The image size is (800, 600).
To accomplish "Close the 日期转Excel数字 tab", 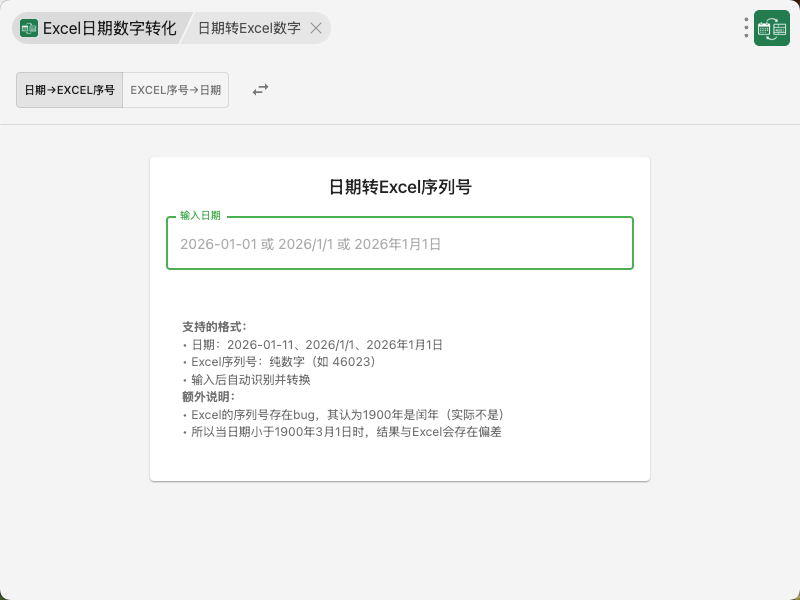I will [316, 28].
